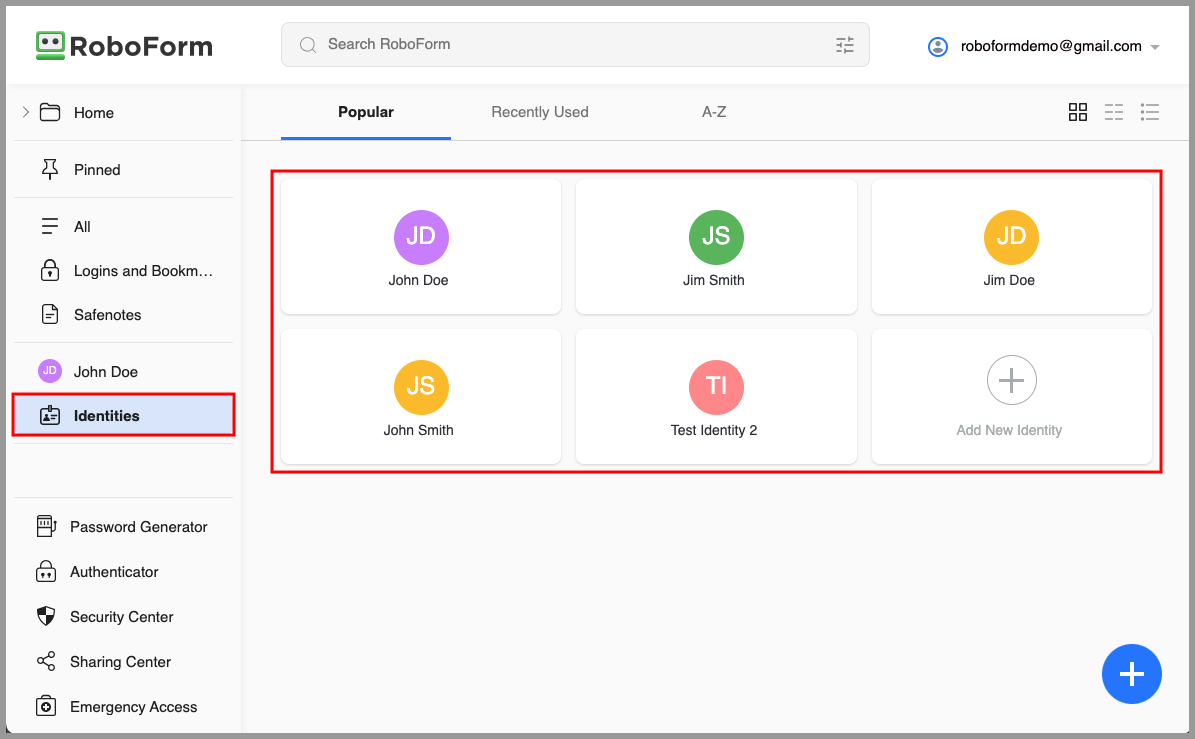Click the RoboForm logo
This screenshot has height=739, width=1195.
tap(124, 46)
